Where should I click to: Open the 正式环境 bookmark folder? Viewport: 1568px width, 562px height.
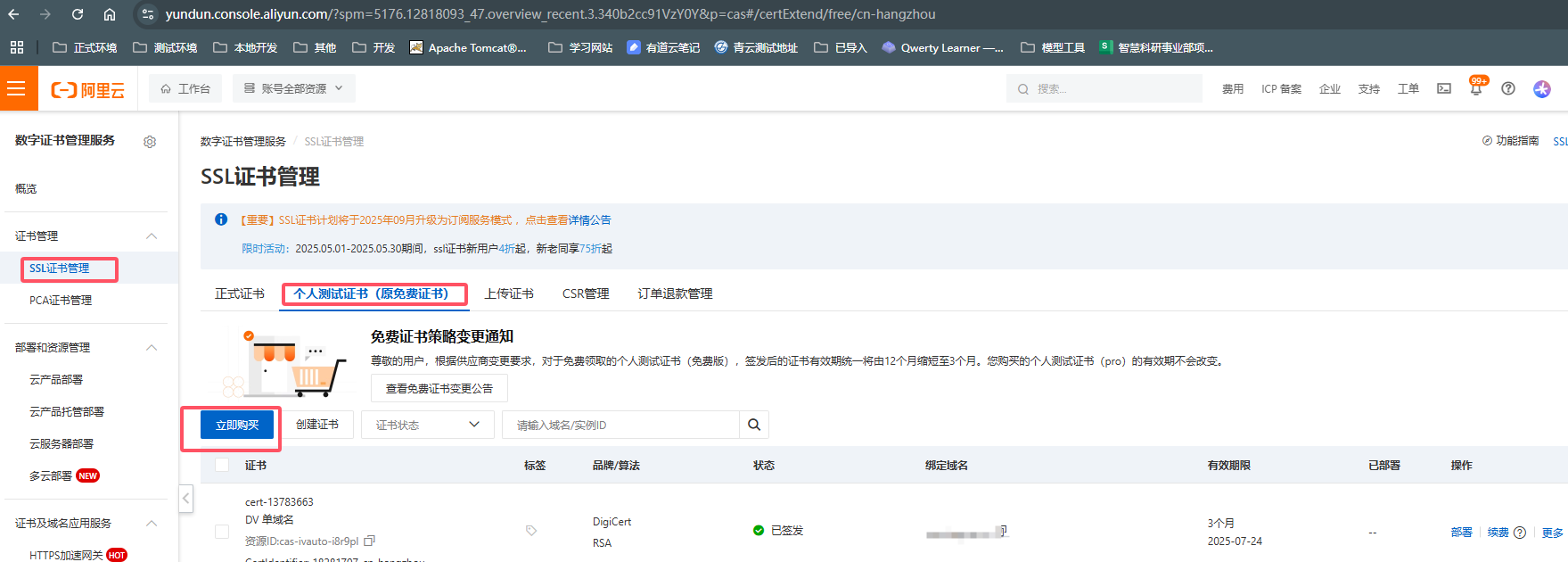(x=85, y=47)
